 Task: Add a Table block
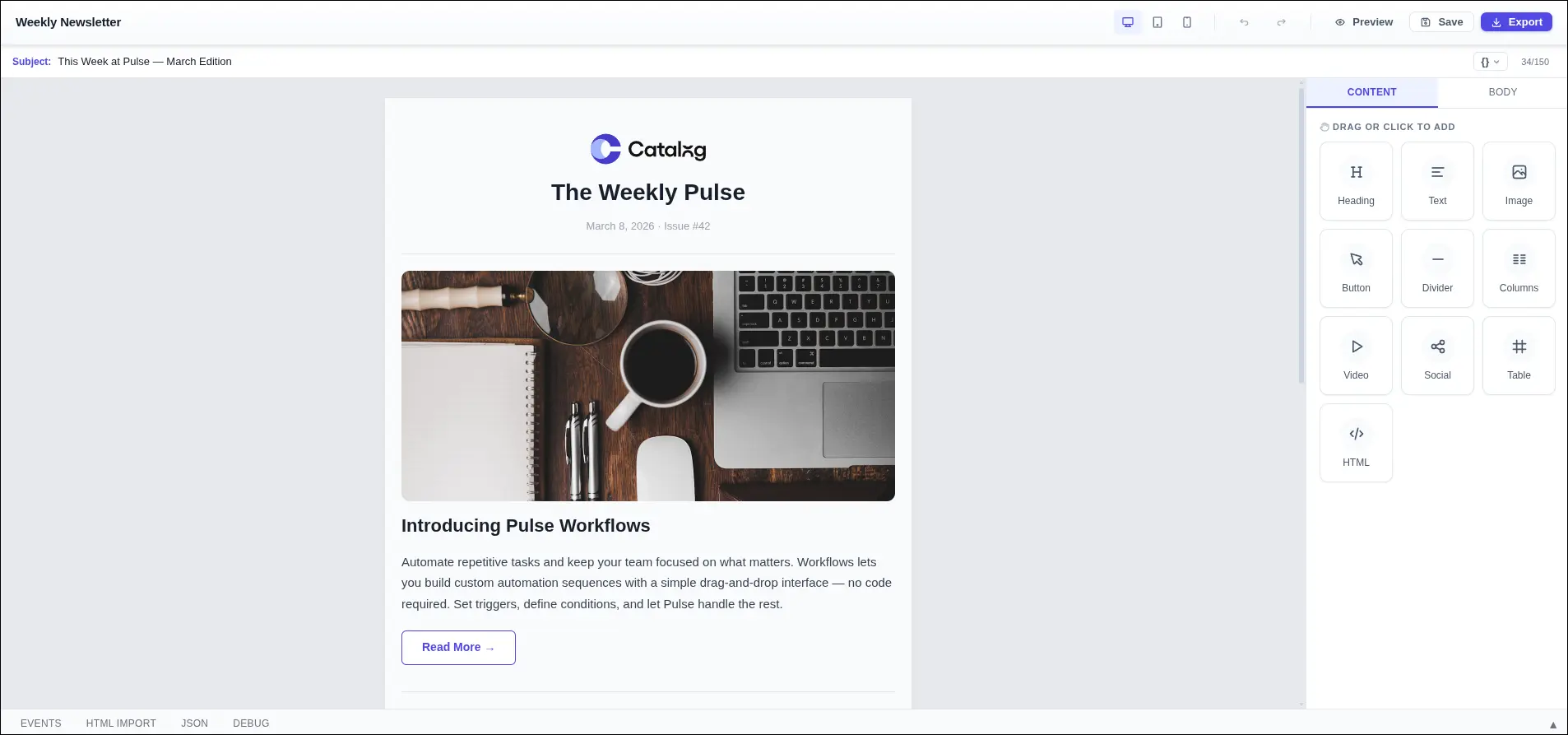[1519, 356]
